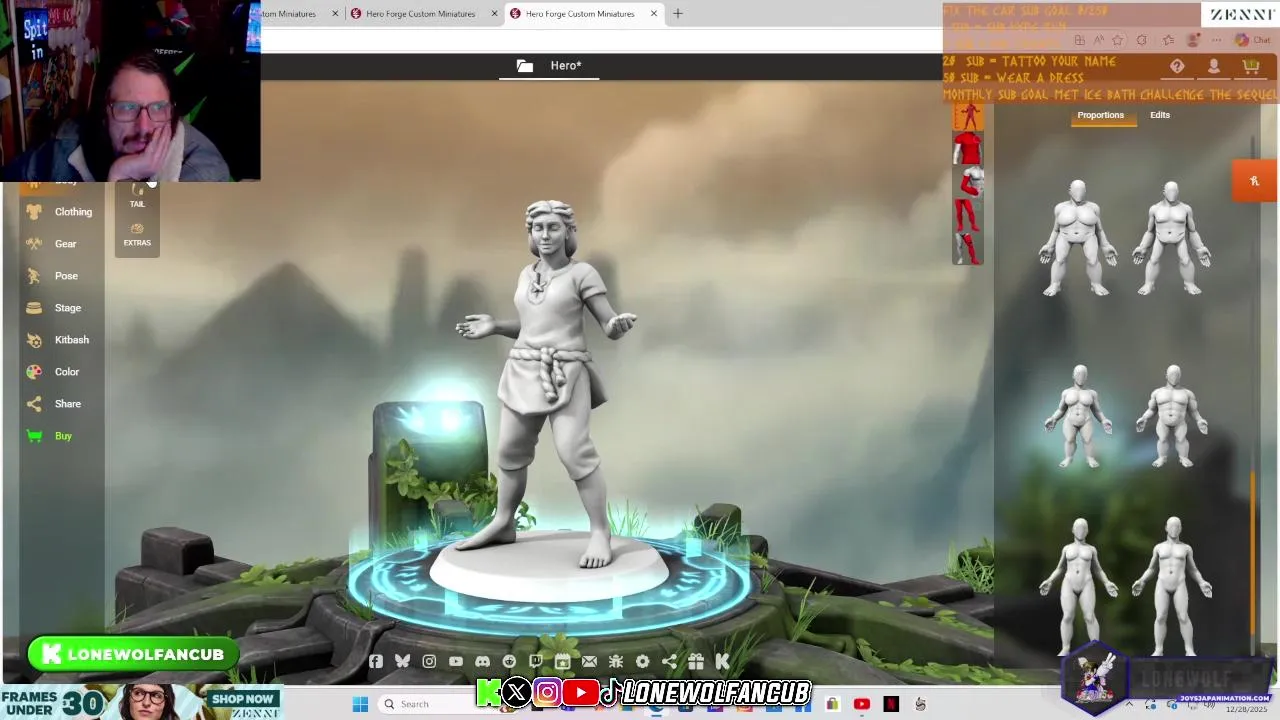Click the taskbar Search box
This screenshot has height=720, width=1280.
428,704
